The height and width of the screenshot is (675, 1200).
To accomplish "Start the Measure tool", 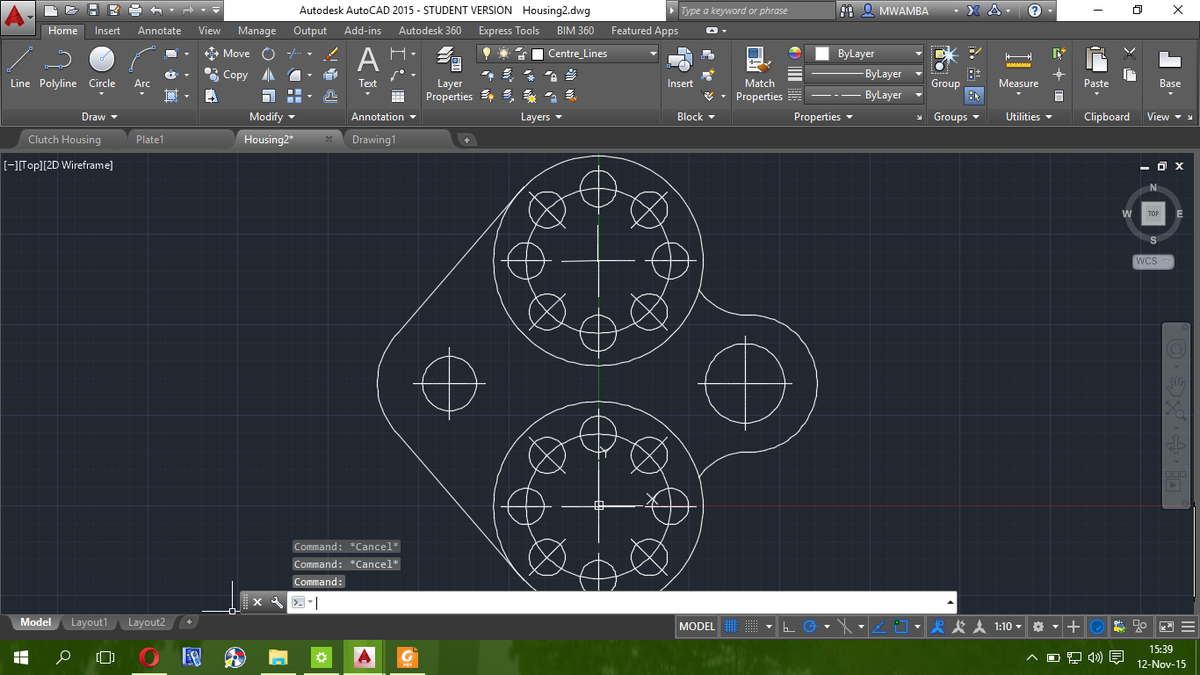I will (1018, 68).
